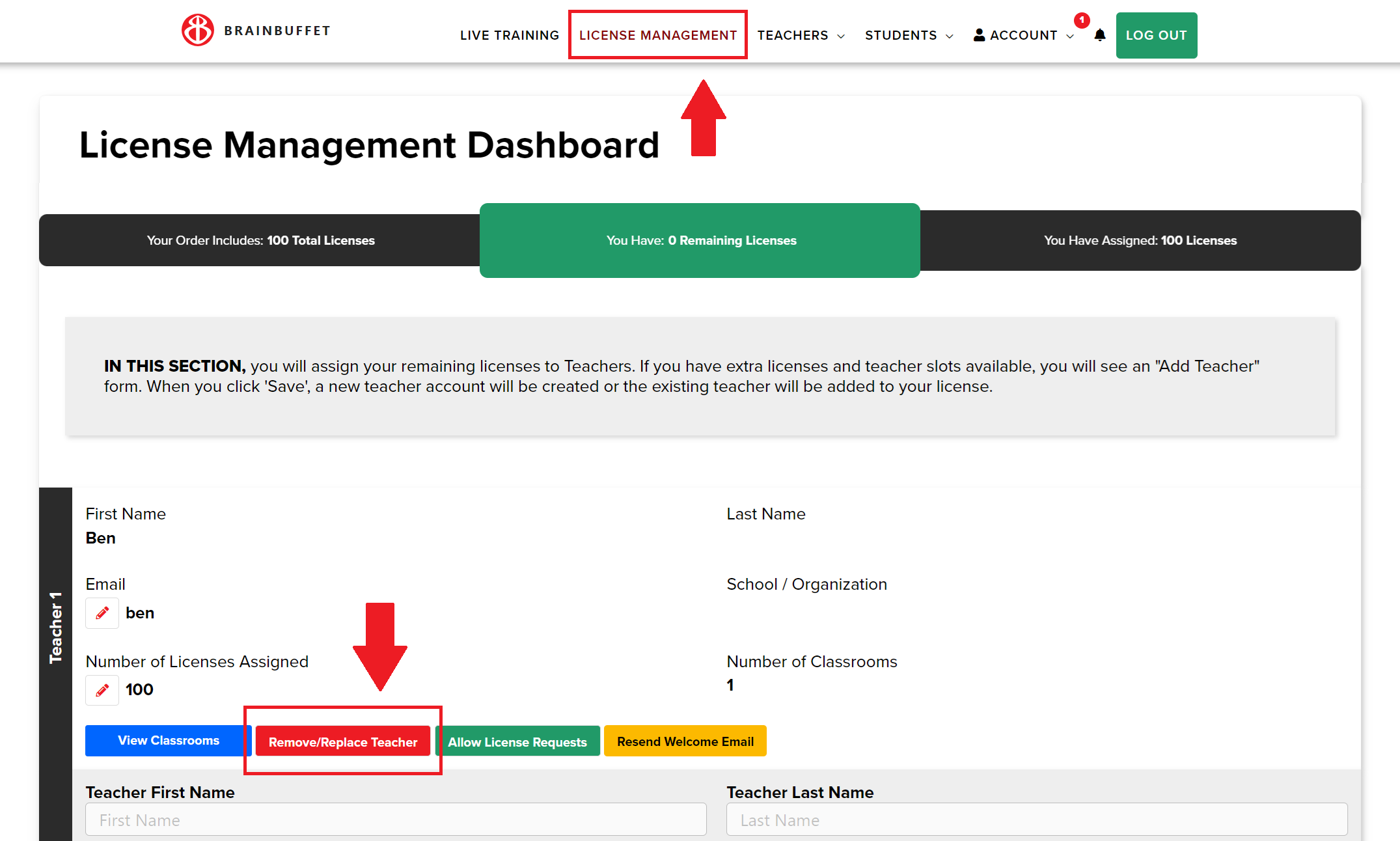Open the Account dropdown chevron
Screen dimensions: 1400x841
coord(1070,36)
